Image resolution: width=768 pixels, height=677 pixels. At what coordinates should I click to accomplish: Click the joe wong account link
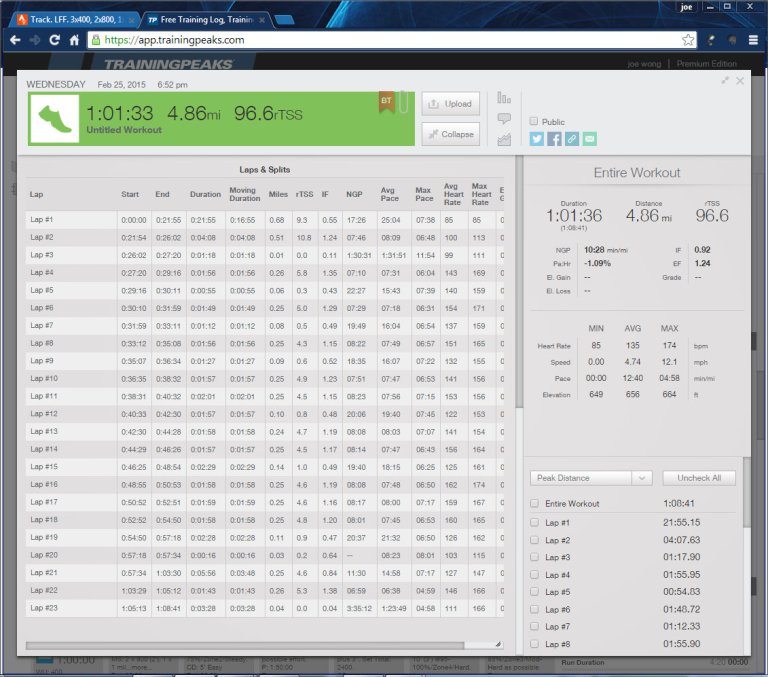[644, 64]
